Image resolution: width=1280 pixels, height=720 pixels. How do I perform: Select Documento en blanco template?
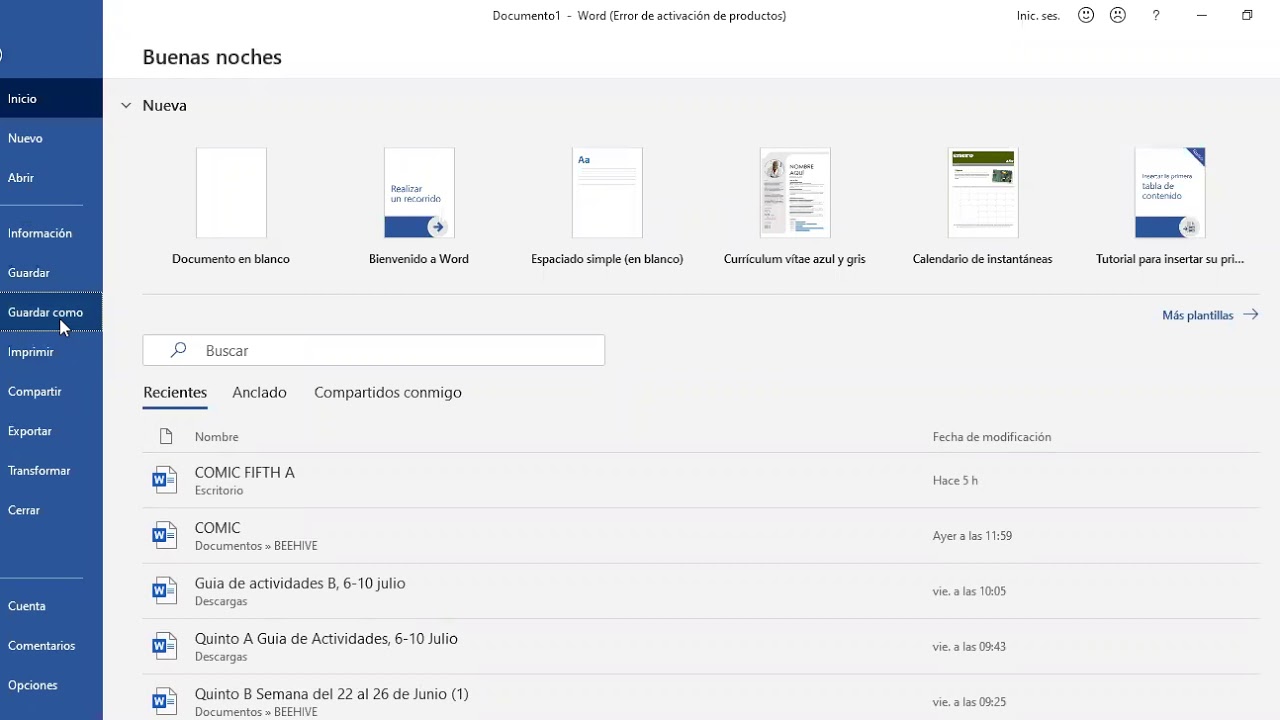pyautogui.click(x=231, y=207)
